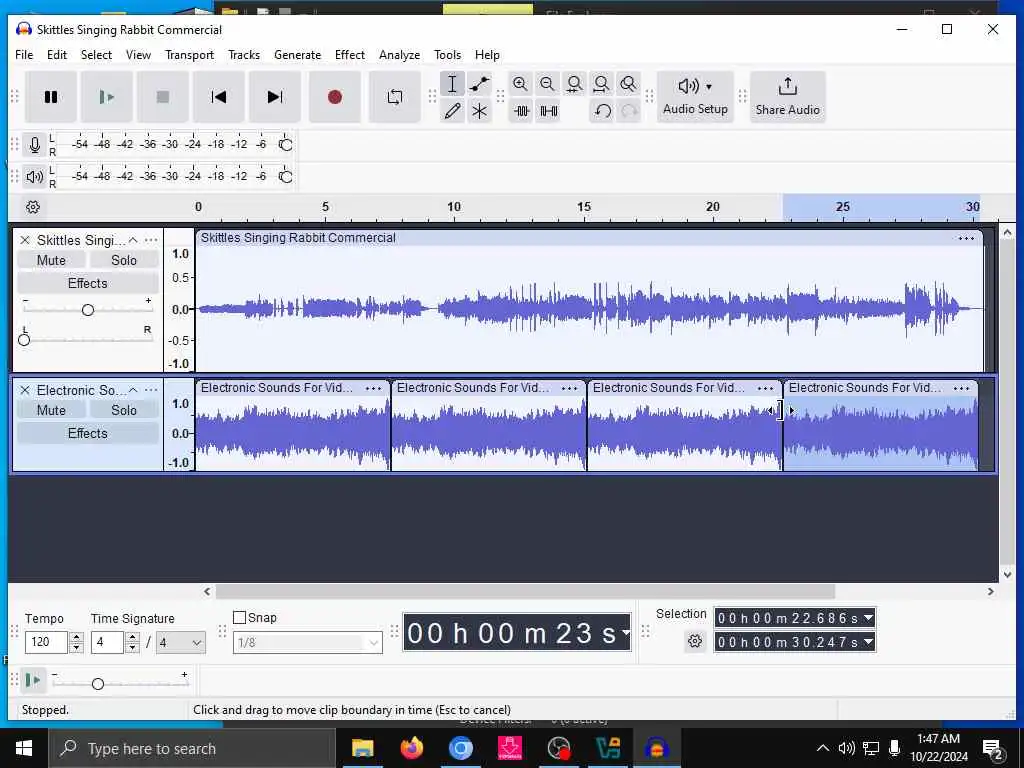Start recording with the Record button
The height and width of the screenshot is (768, 1024).
[335, 97]
